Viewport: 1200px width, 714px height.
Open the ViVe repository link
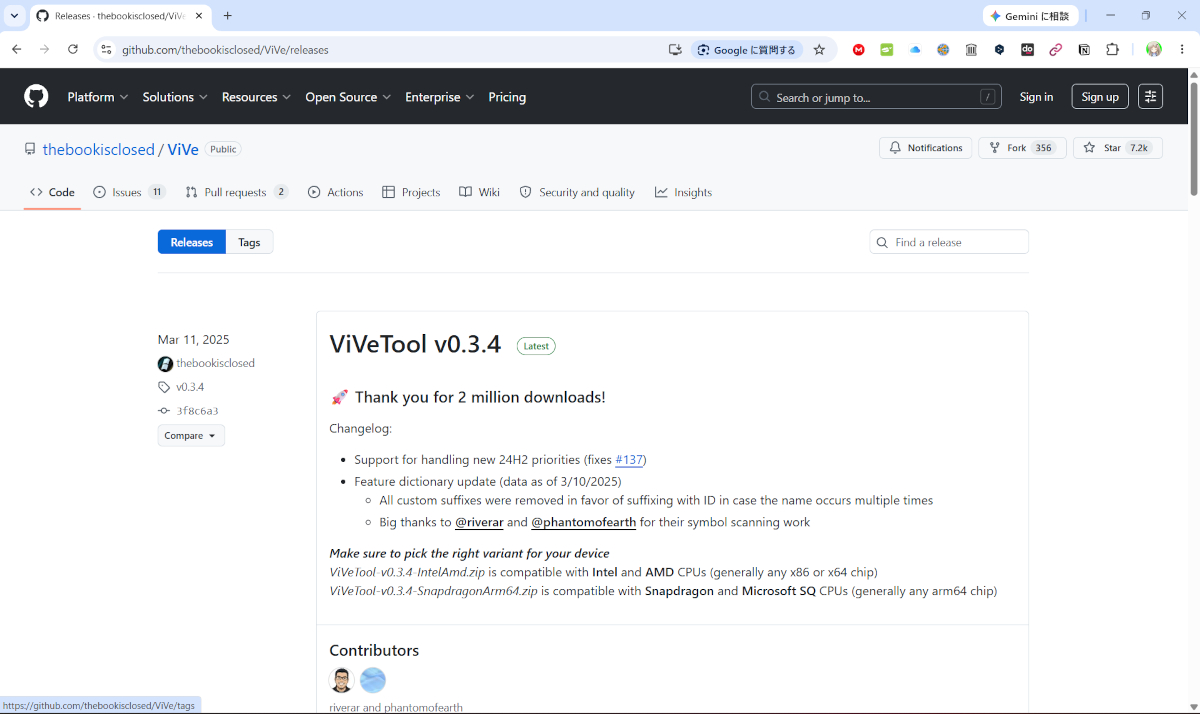click(183, 149)
